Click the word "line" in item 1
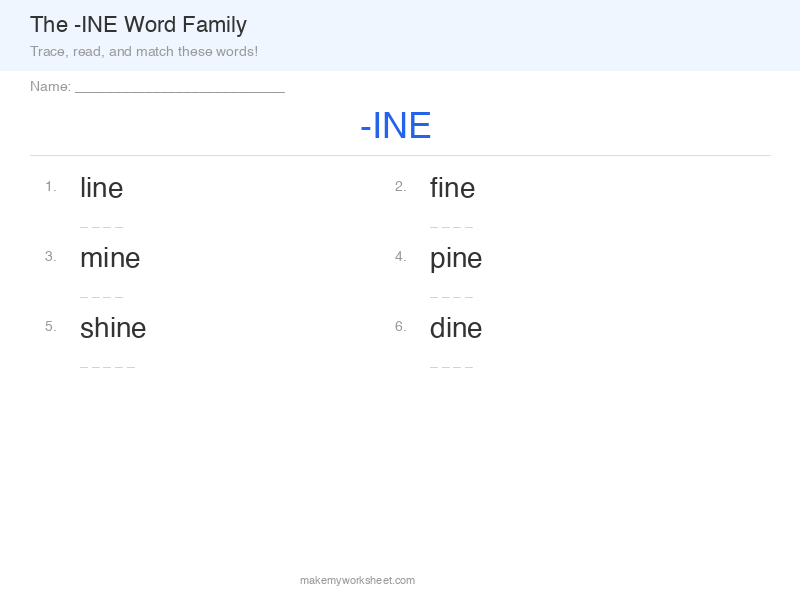Image resolution: width=800 pixels, height=600 pixels. 101,188
